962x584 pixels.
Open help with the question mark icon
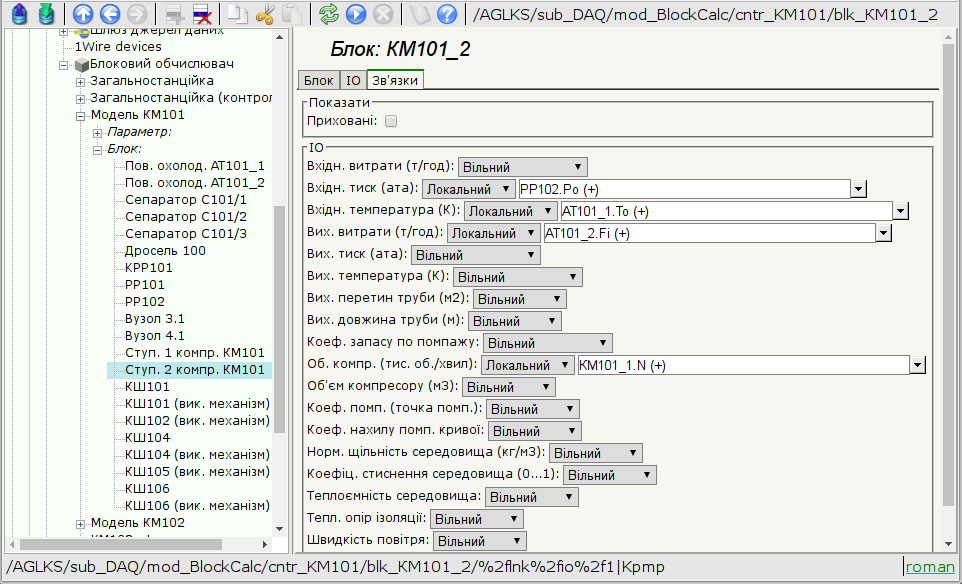[x=446, y=14]
